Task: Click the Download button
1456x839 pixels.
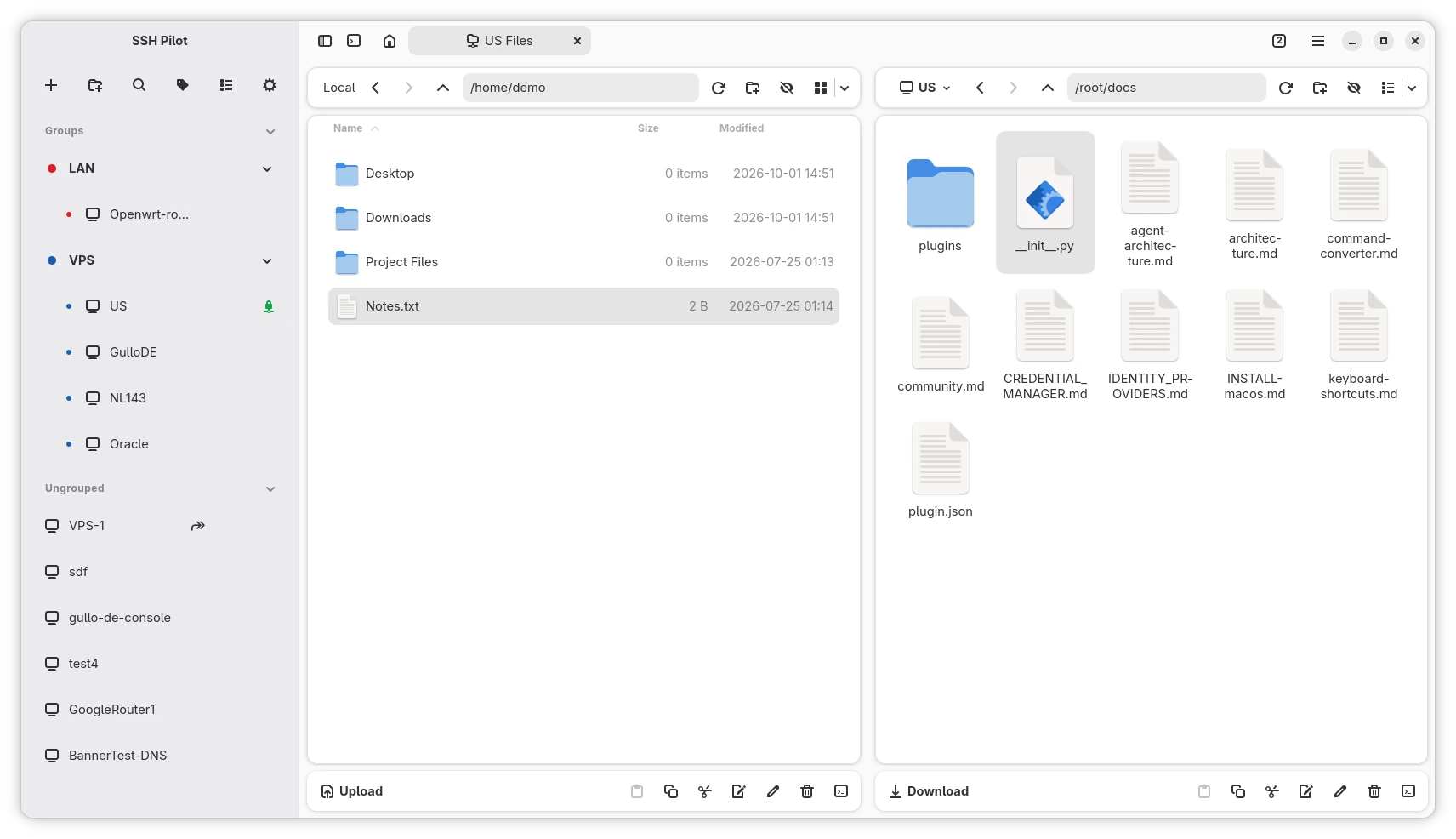Action: (929, 791)
